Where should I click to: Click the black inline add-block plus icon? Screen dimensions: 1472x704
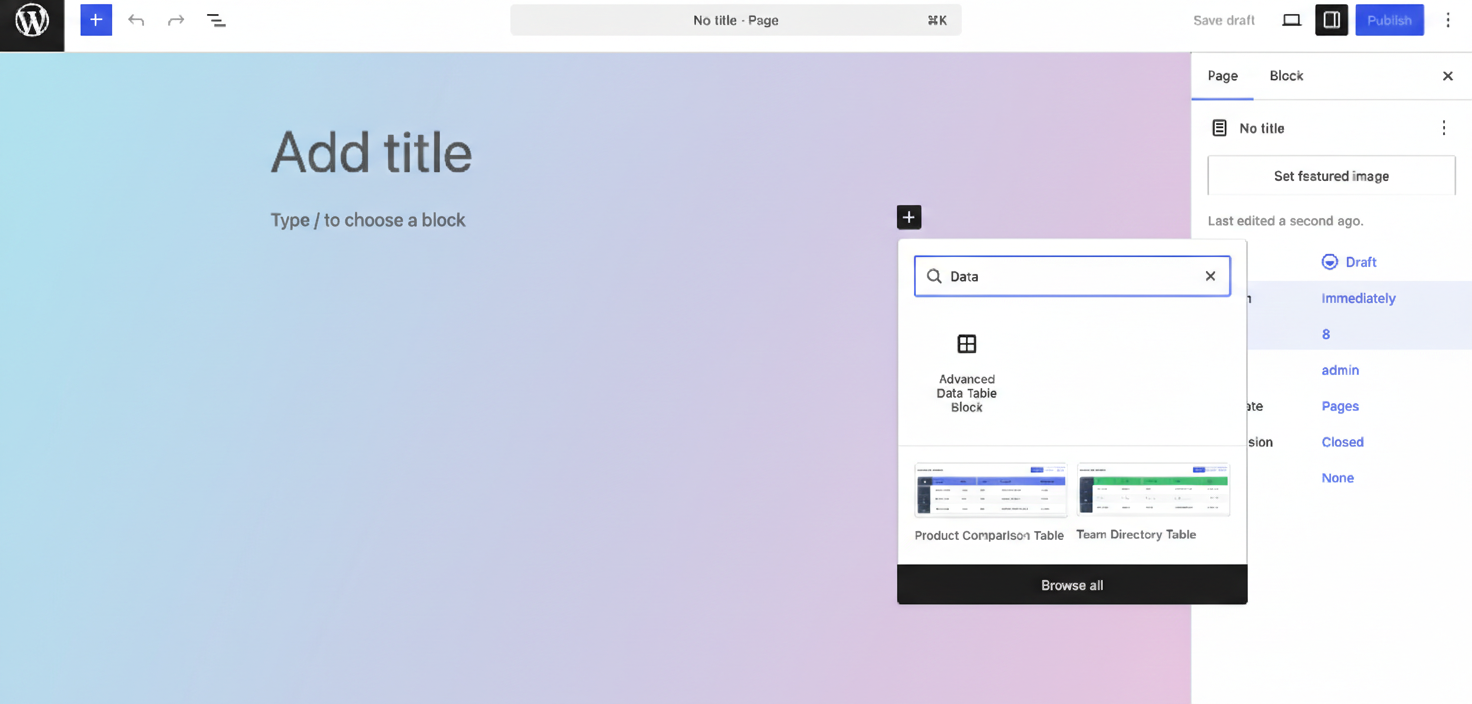[908, 217]
